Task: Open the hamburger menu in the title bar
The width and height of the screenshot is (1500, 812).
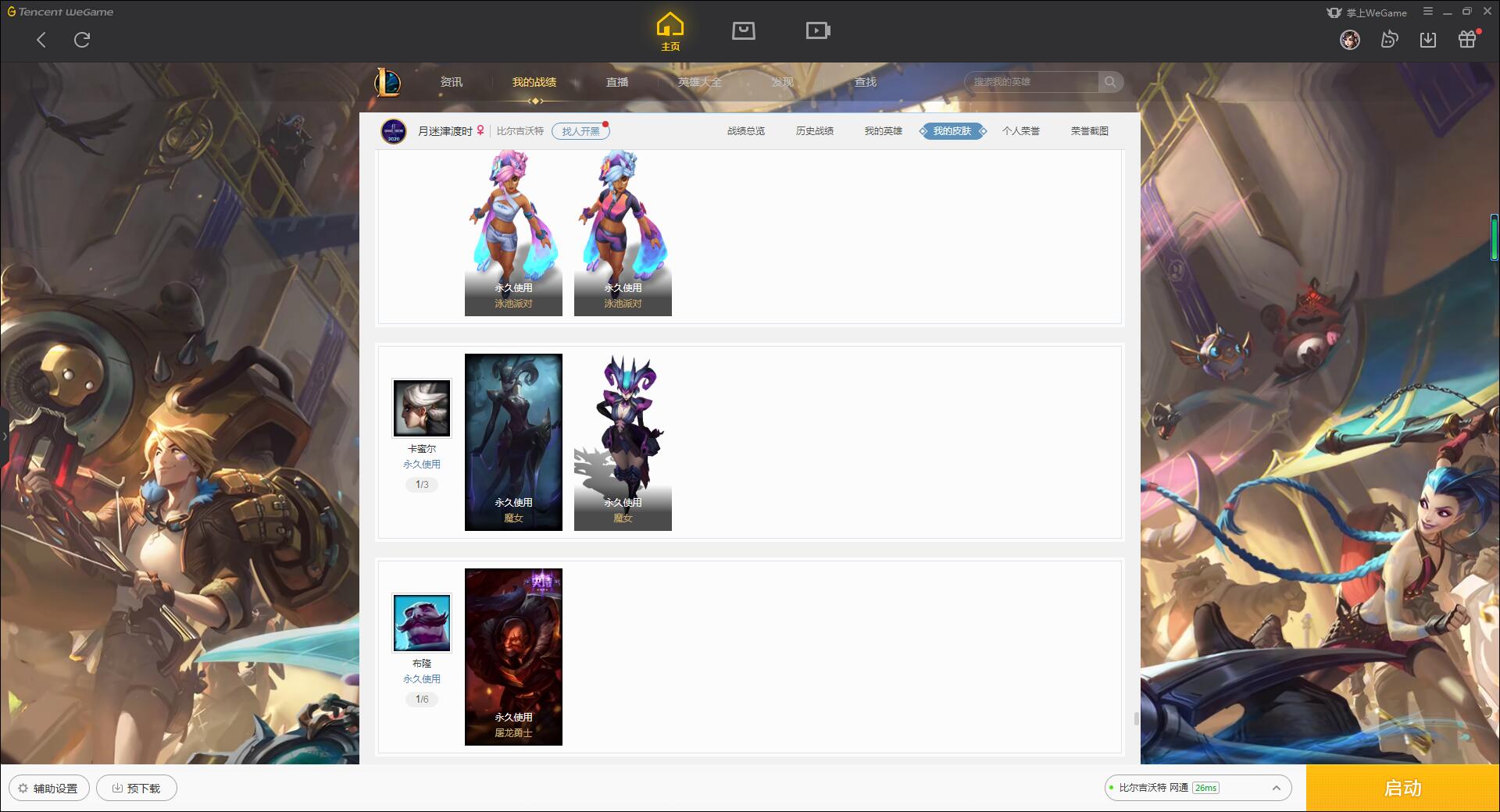Action: click(x=1428, y=12)
